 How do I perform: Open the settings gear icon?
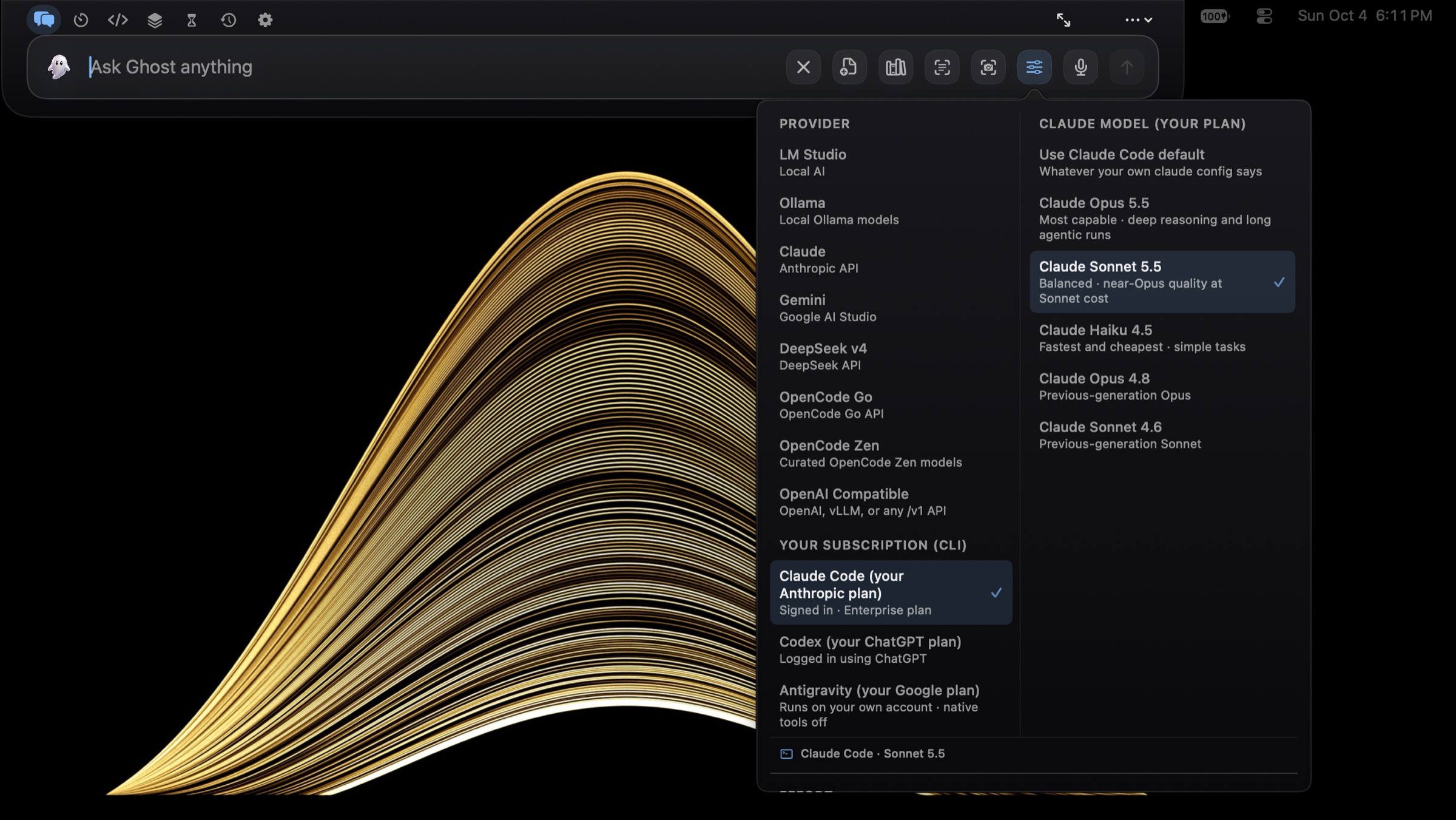tap(265, 20)
